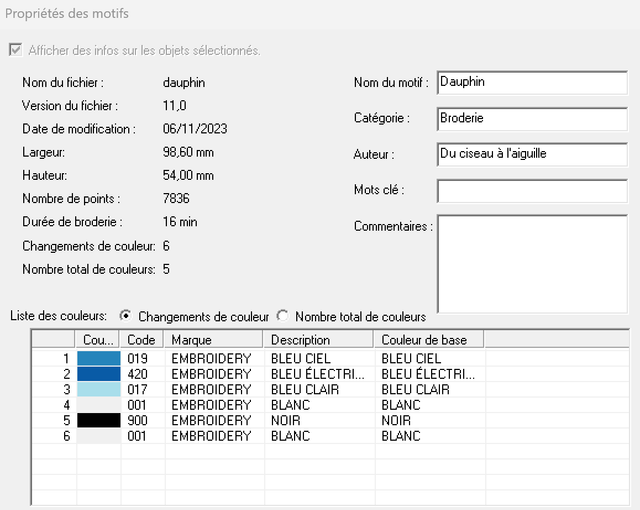Select 'Changements de couleur' radio button

(126, 316)
